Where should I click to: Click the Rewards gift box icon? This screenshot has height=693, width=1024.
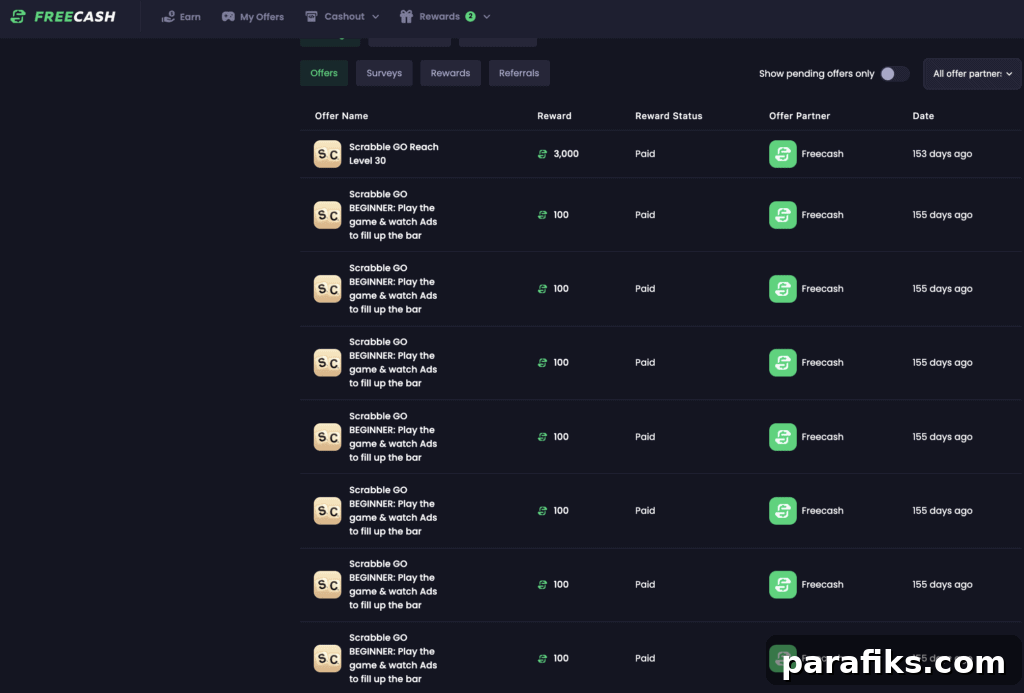(x=406, y=16)
